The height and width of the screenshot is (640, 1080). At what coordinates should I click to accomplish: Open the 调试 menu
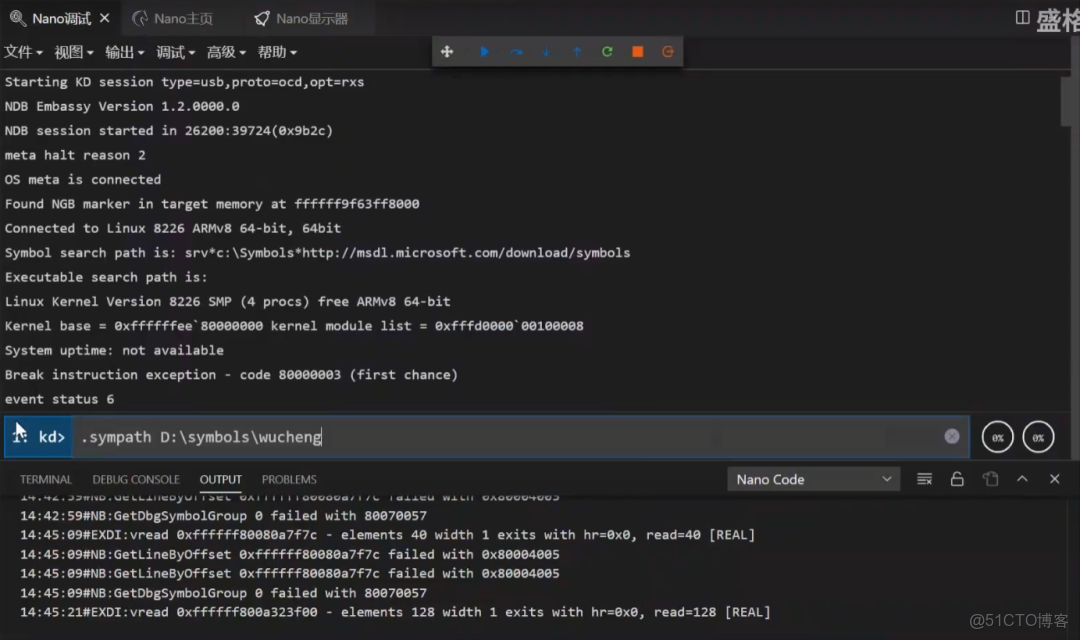pos(176,52)
